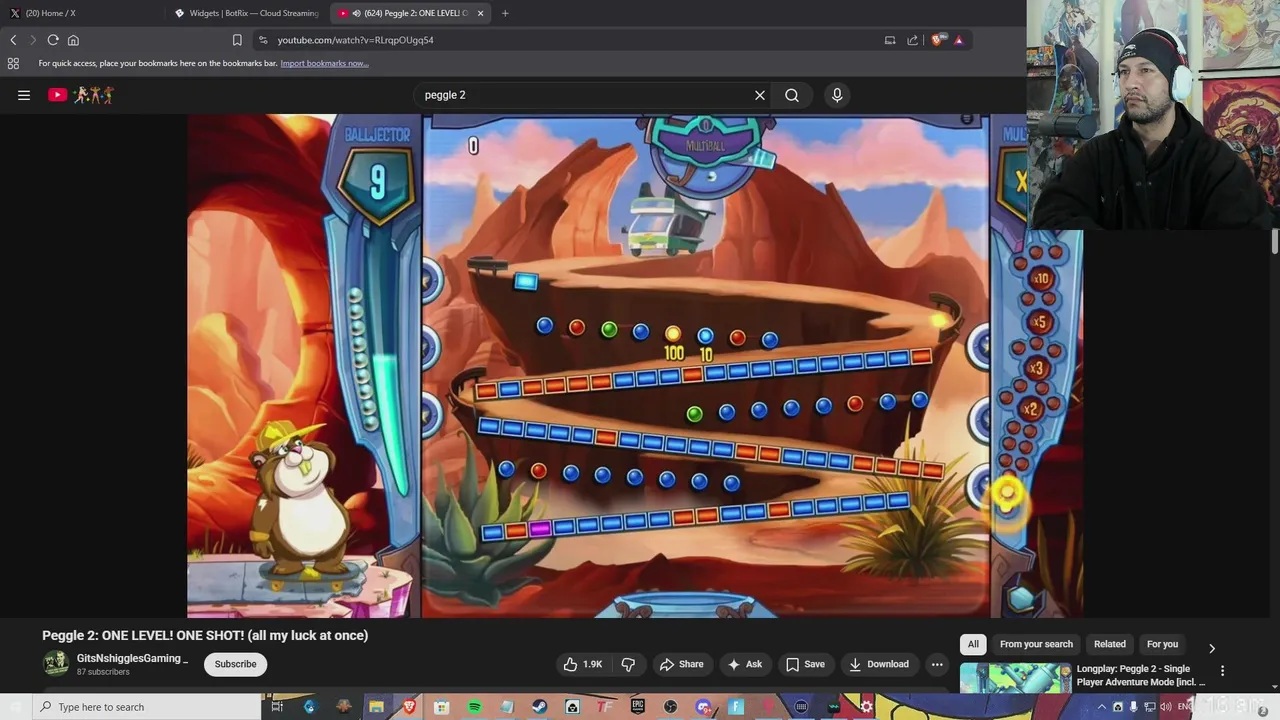This screenshot has width=1280, height=720.
Task: Open Settings gear from the taskbar
Action: 867,707
